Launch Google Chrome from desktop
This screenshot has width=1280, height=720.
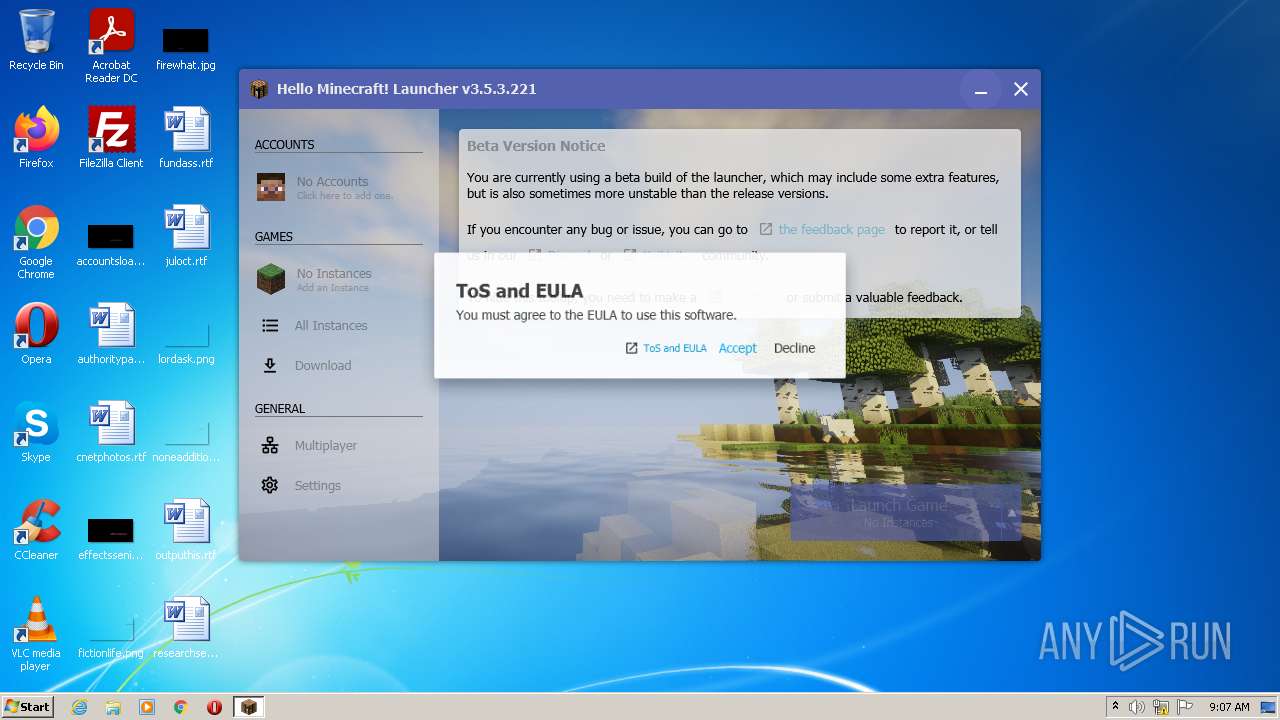coord(36,242)
